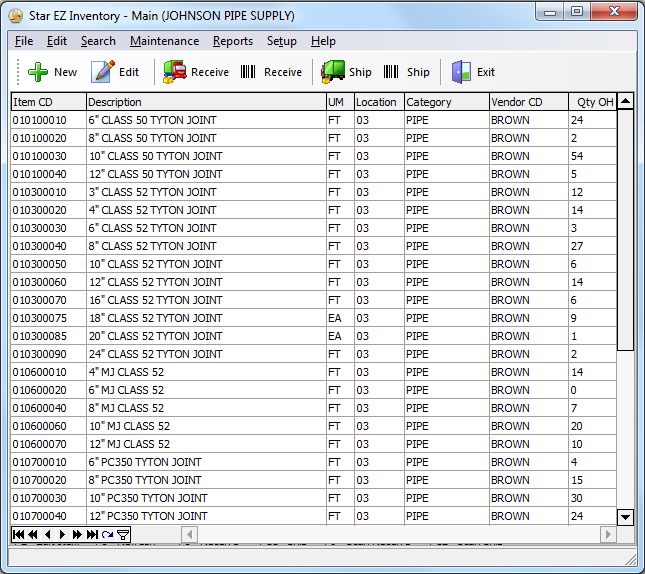This screenshot has height=574, width=645.
Task: Open the Reports menu
Action: (233, 41)
